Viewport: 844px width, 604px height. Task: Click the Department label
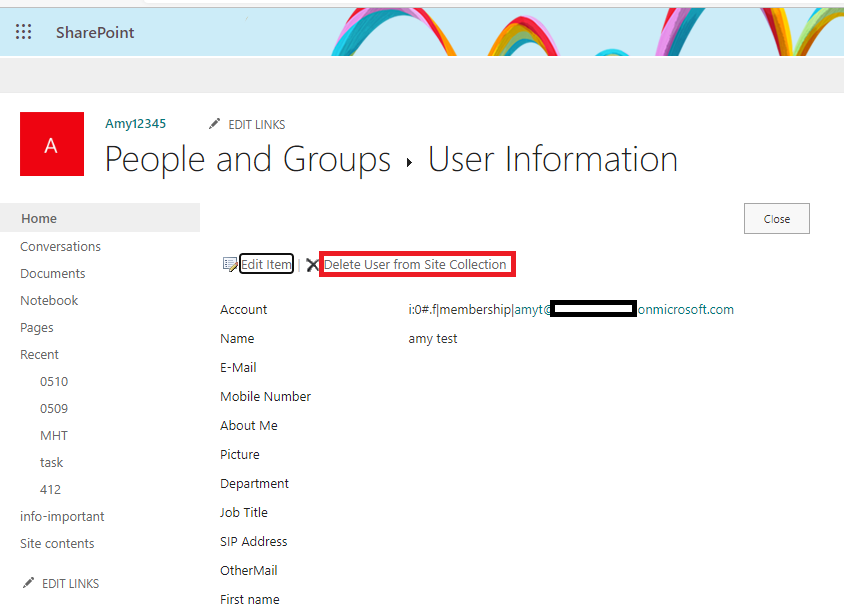[254, 483]
